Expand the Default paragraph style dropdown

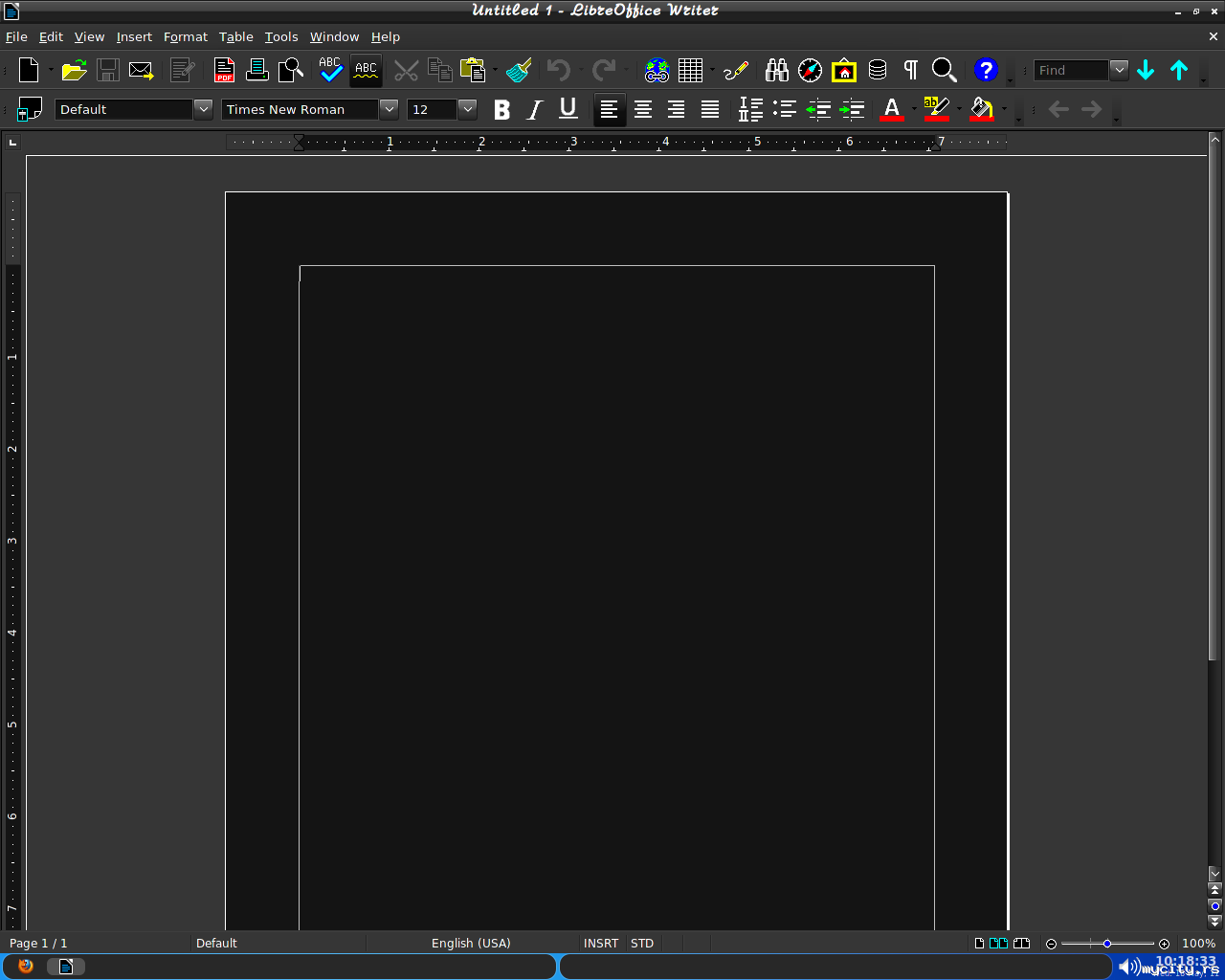click(x=203, y=109)
